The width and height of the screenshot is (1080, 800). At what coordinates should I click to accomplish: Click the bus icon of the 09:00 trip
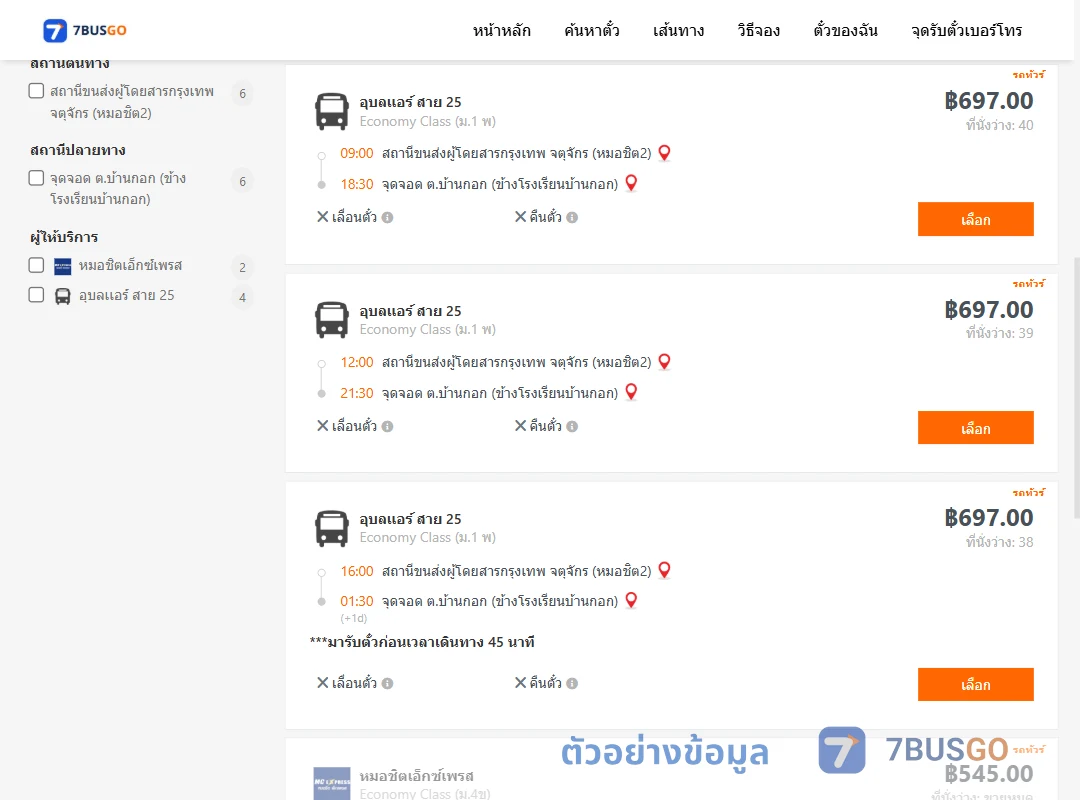332,111
